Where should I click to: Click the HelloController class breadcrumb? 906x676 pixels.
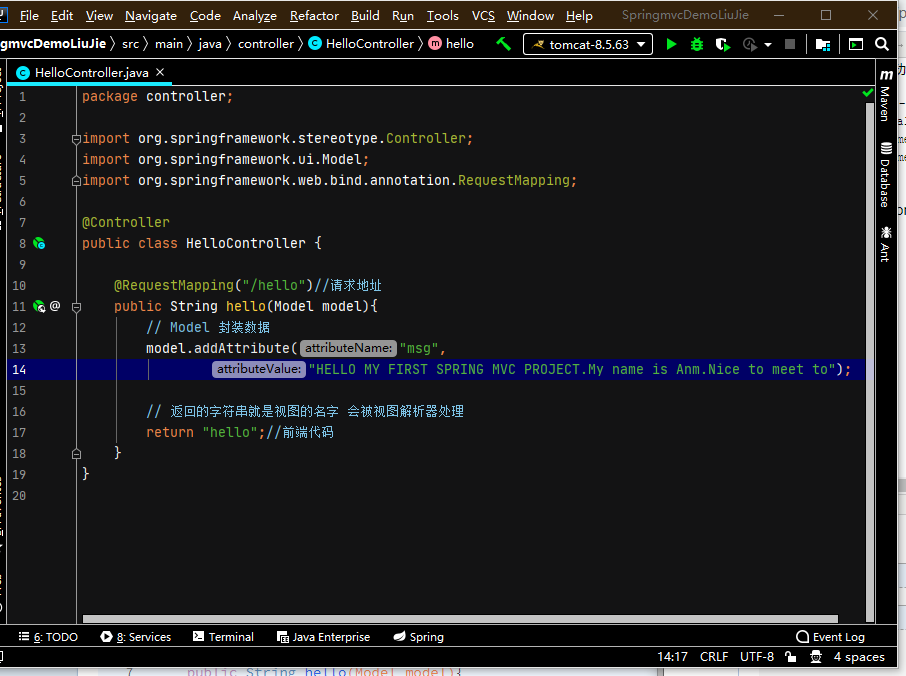click(x=362, y=44)
